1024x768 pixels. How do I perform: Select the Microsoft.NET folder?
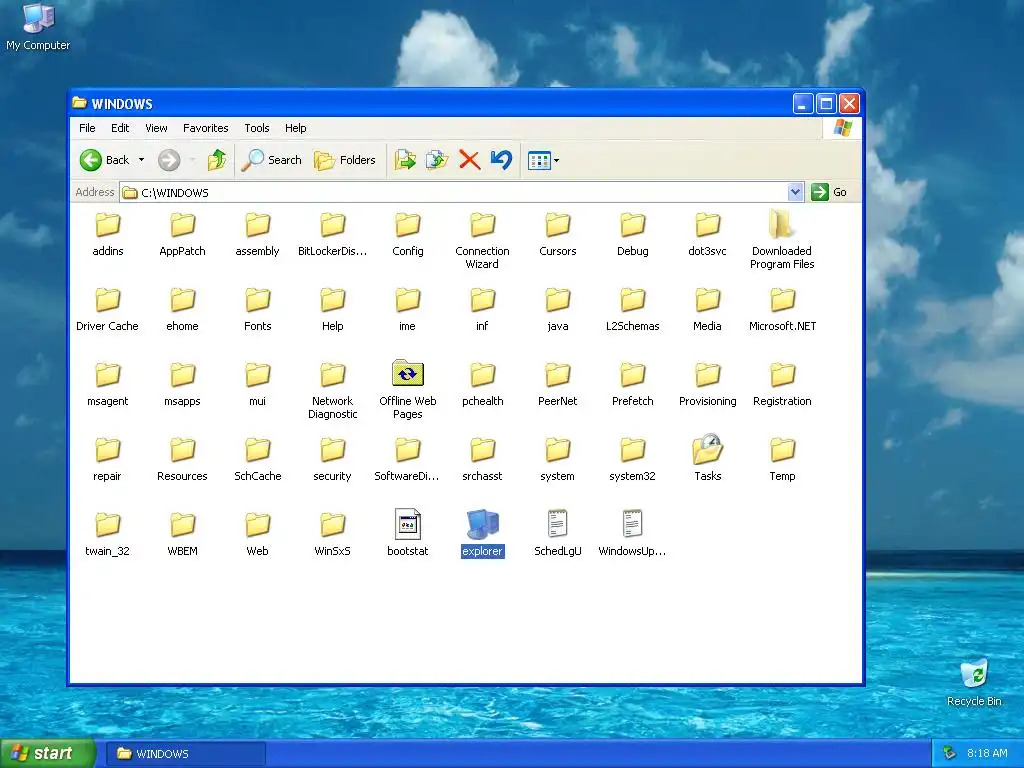tap(782, 299)
